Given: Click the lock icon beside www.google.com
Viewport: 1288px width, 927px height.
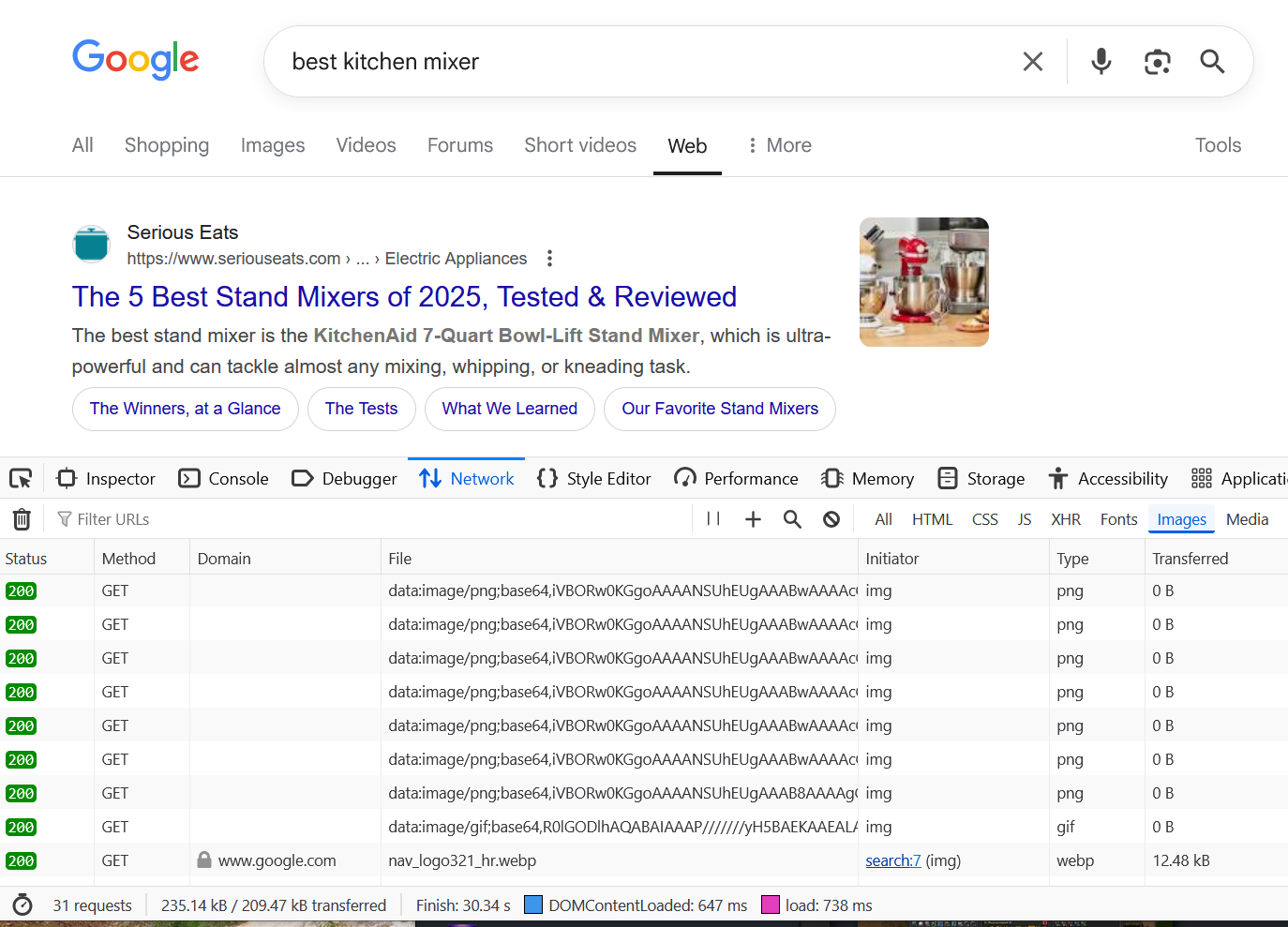Looking at the screenshot, I should tap(204, 860).
